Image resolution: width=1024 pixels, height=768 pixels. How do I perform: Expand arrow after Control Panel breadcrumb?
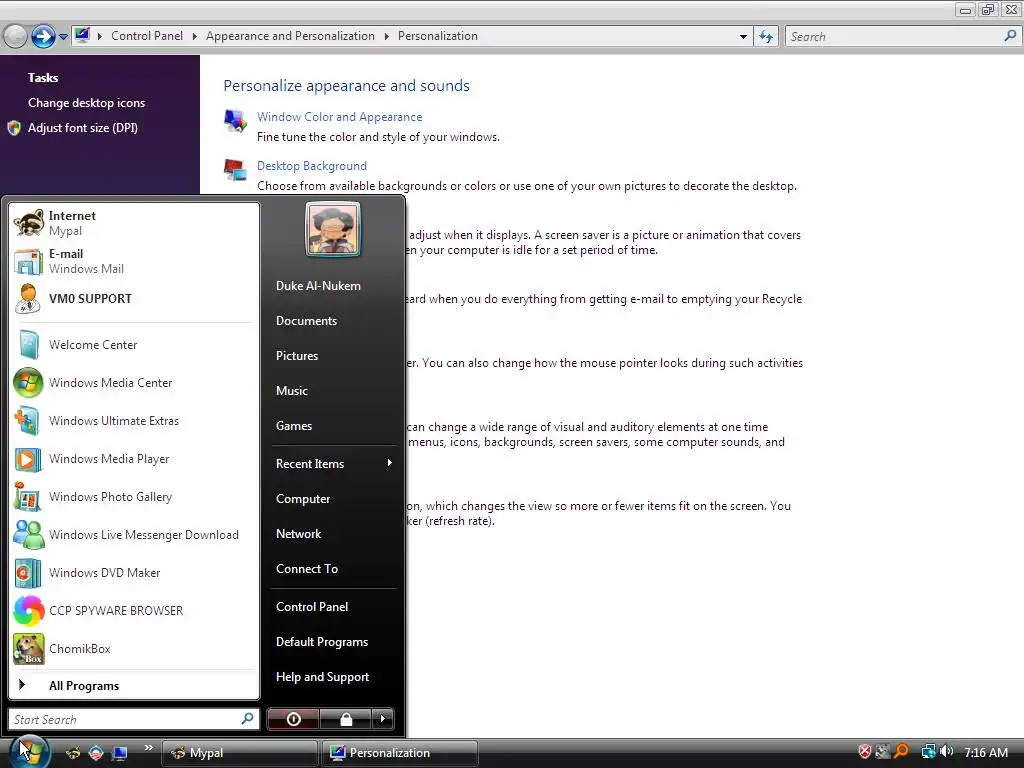195,36
